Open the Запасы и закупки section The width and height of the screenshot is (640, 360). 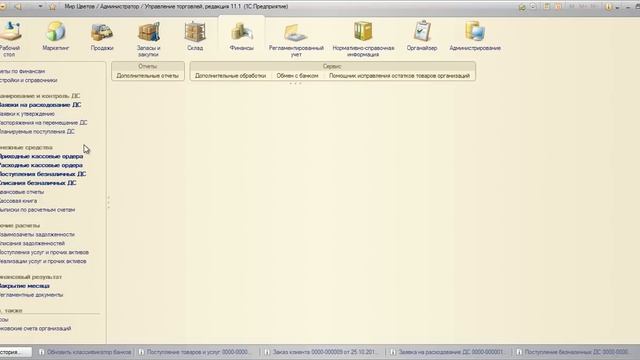tap(148, 39)
